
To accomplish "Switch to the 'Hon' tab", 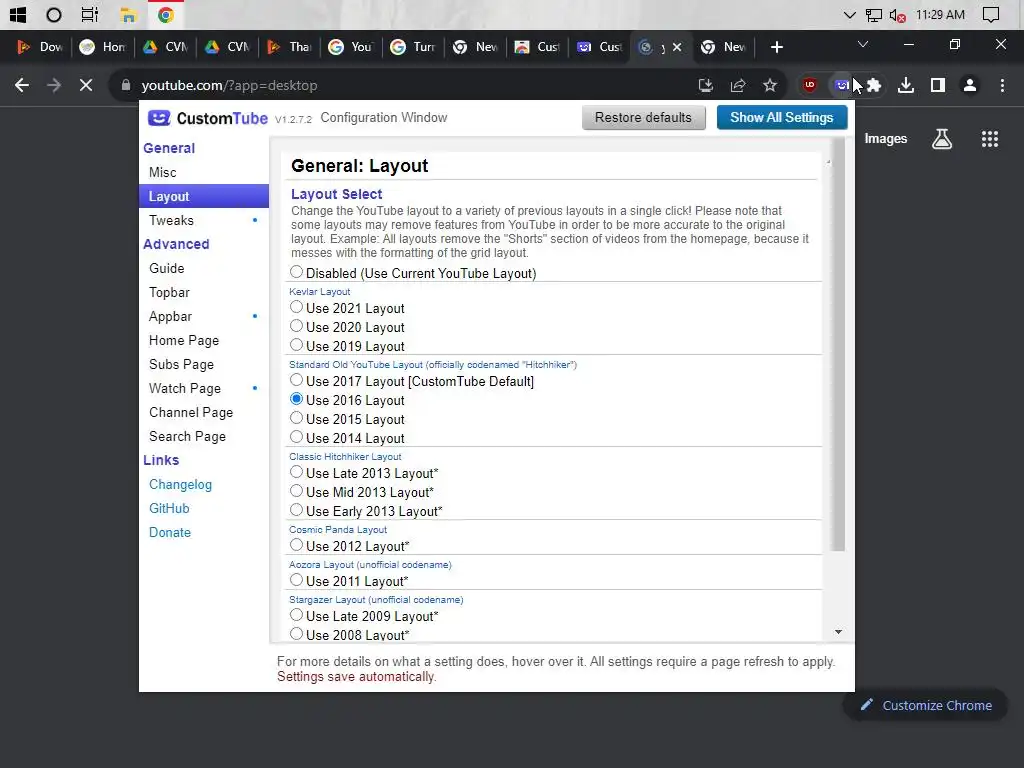I will 103,47.
